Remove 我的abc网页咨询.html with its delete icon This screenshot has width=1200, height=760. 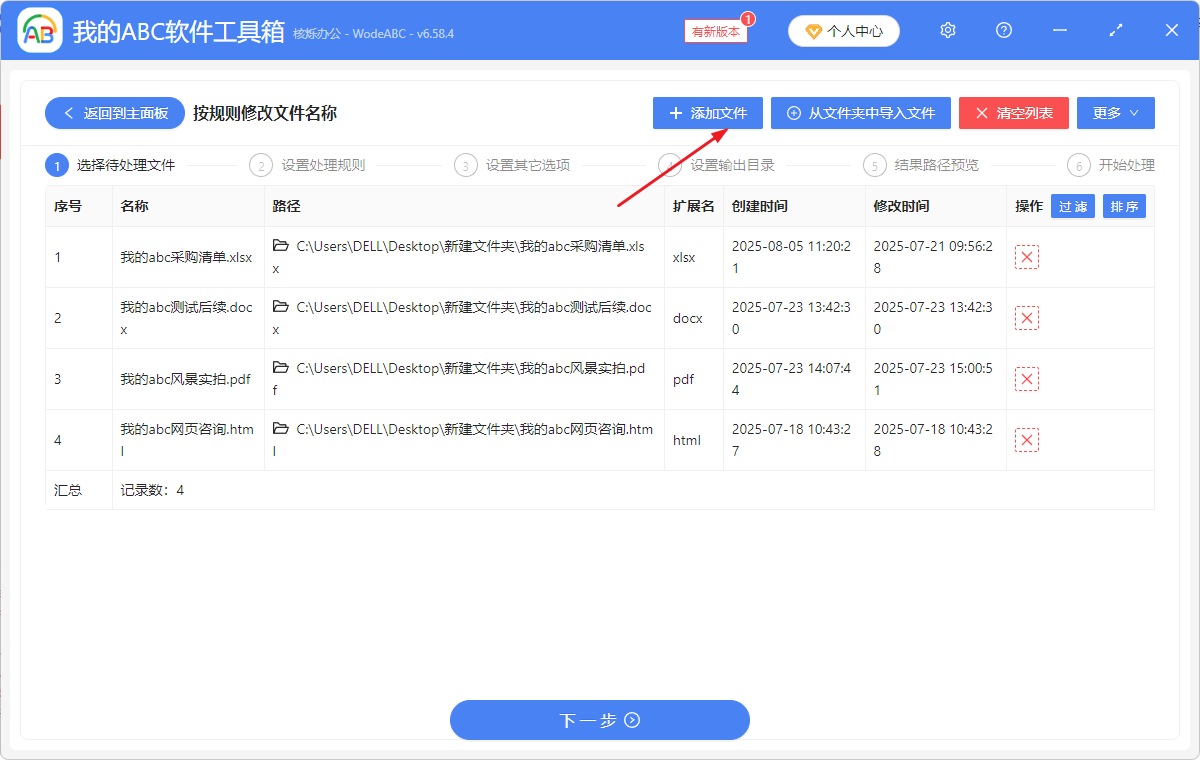(x=1027, y=439)
